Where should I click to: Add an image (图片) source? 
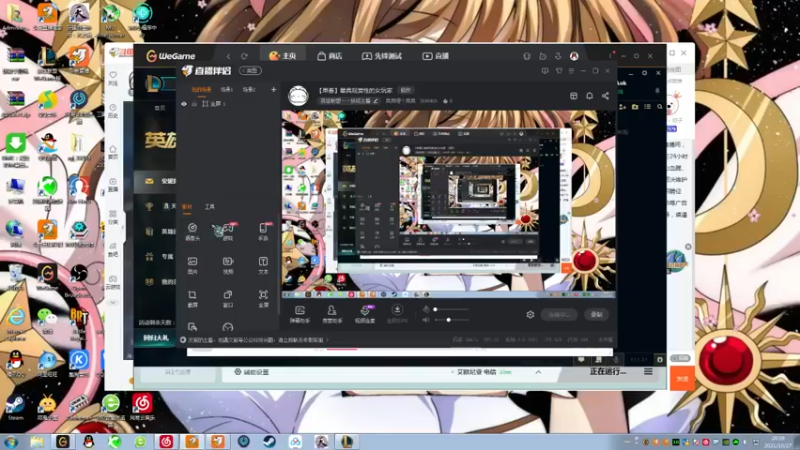pyautogui.click(x=192, y=265)
